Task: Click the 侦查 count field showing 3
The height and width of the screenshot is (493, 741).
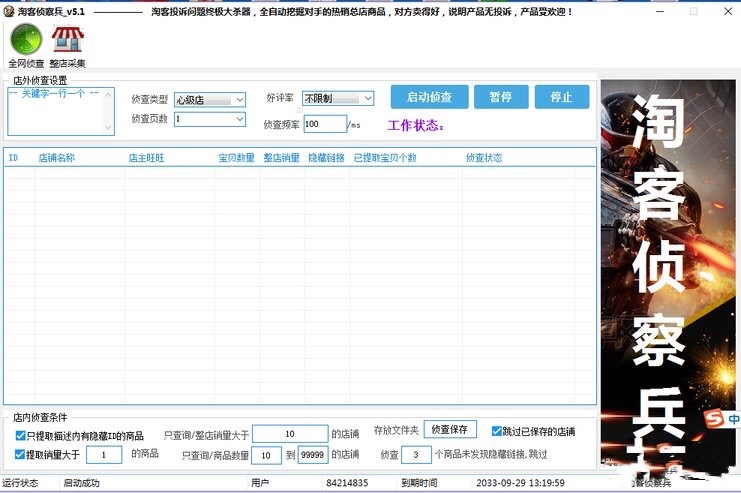Action: [x=416, y=455]
